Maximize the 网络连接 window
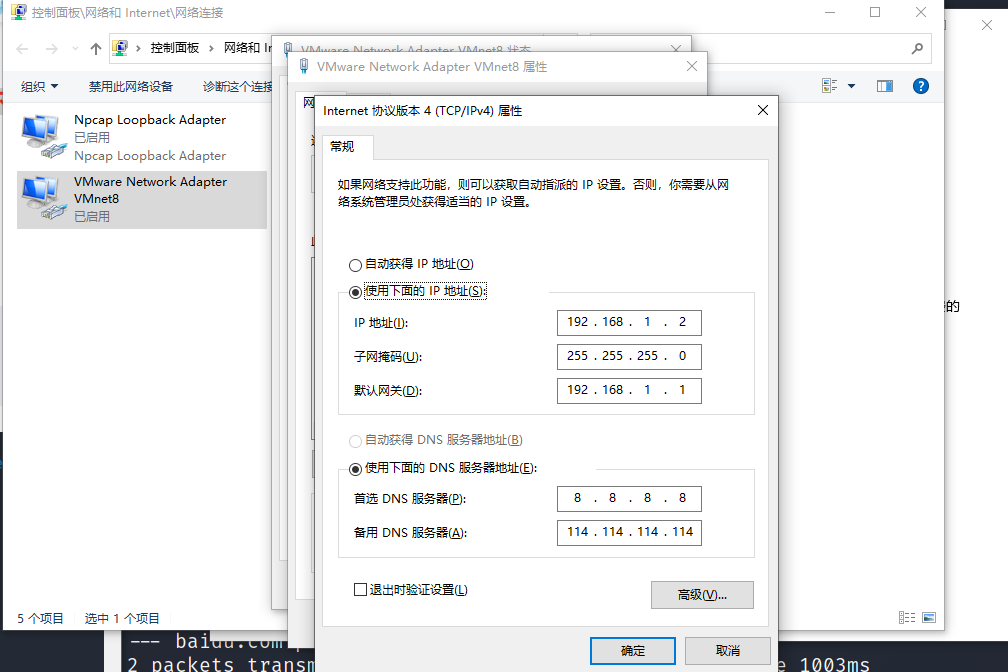Viewport: 1008px width, 672px height. 875,12
